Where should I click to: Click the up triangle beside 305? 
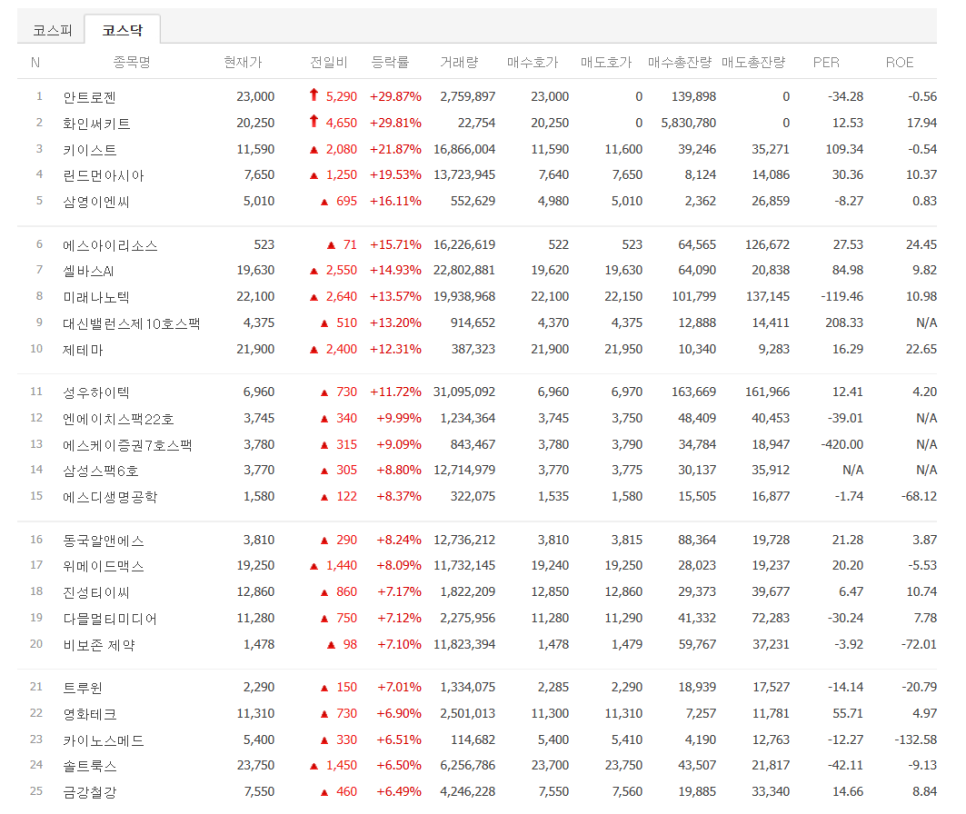point(324,471)
